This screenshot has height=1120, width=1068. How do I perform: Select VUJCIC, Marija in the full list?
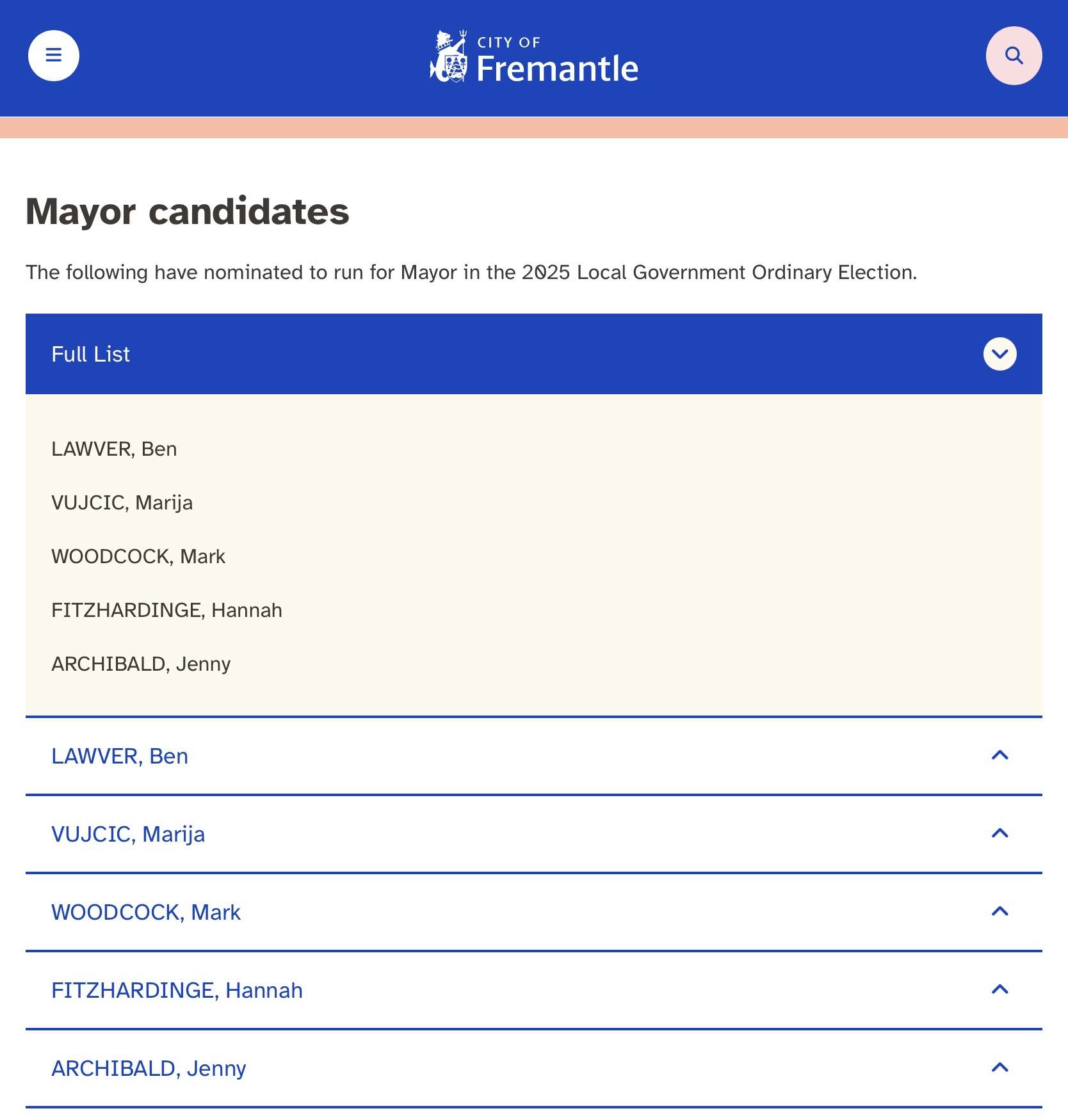pyautogui.click(x=122, y=503)
